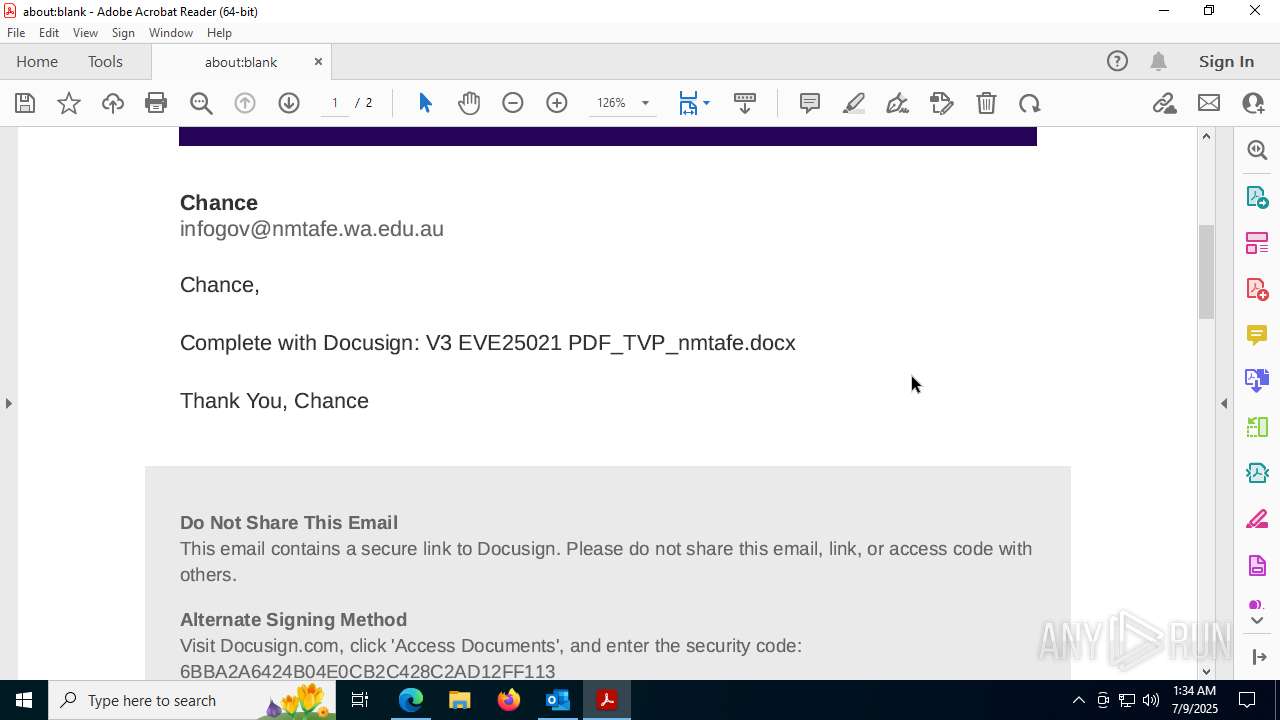
Task: Open the Sign menu
Action: [x=123, y=33]
